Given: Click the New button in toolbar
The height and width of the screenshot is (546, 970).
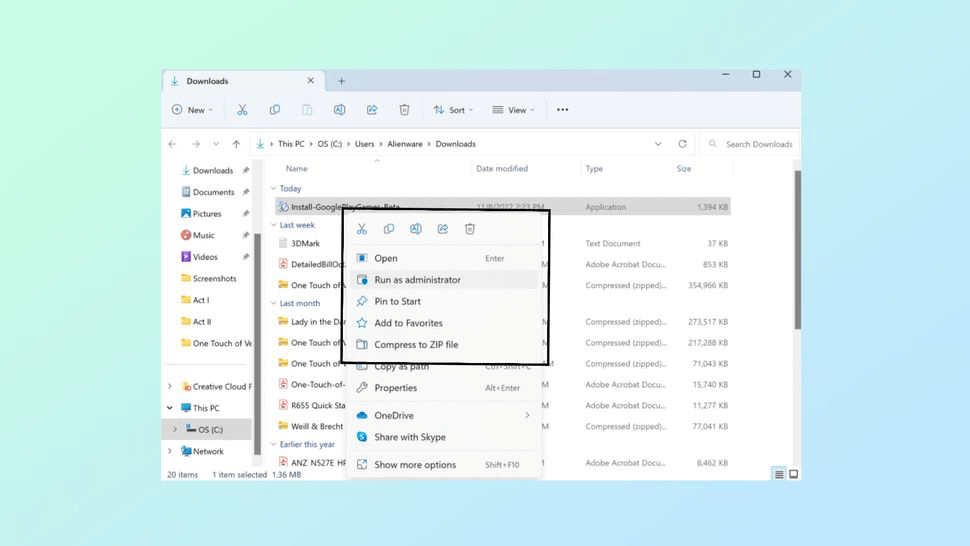Looking at the screenshot, I should point(192,110).
